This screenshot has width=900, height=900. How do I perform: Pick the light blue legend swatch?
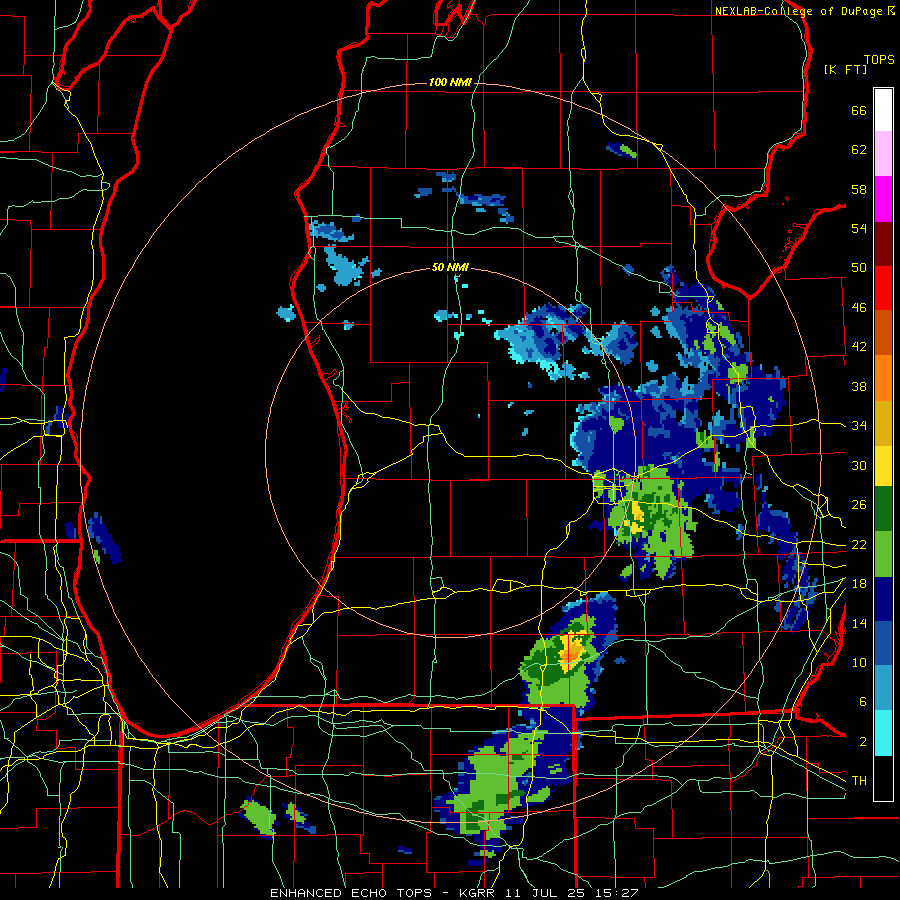point(883,688)
